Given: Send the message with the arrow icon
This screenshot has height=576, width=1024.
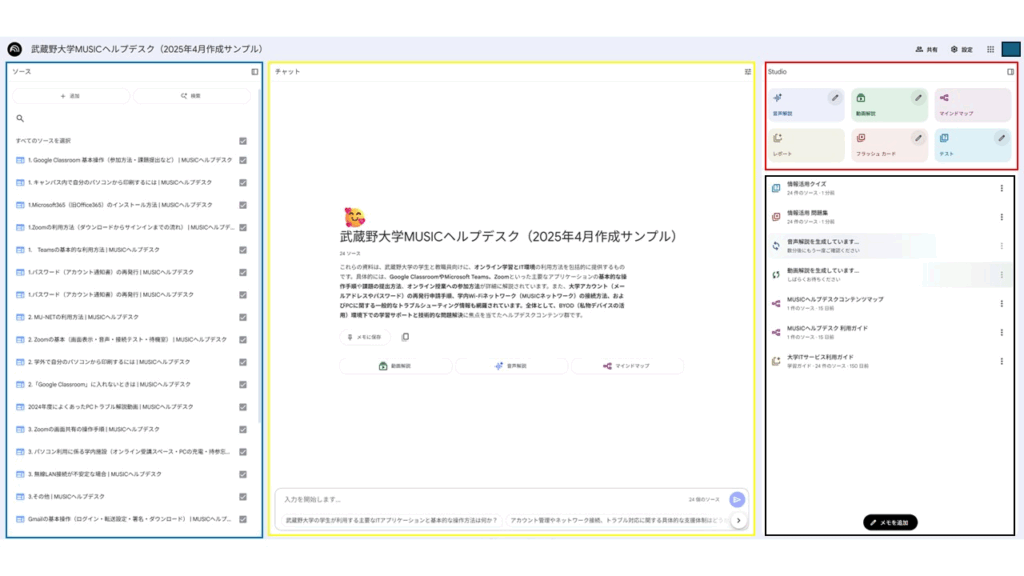Looking at the screenshot, I should (x=737, y=499).
